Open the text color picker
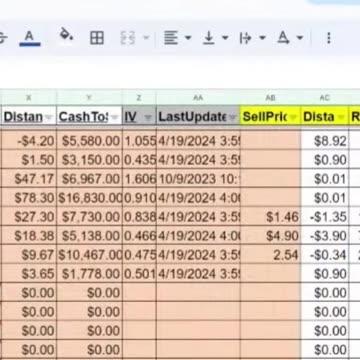The height and width of the screenshot is (360, 360). pyautogui.click(x=30, y=37)
